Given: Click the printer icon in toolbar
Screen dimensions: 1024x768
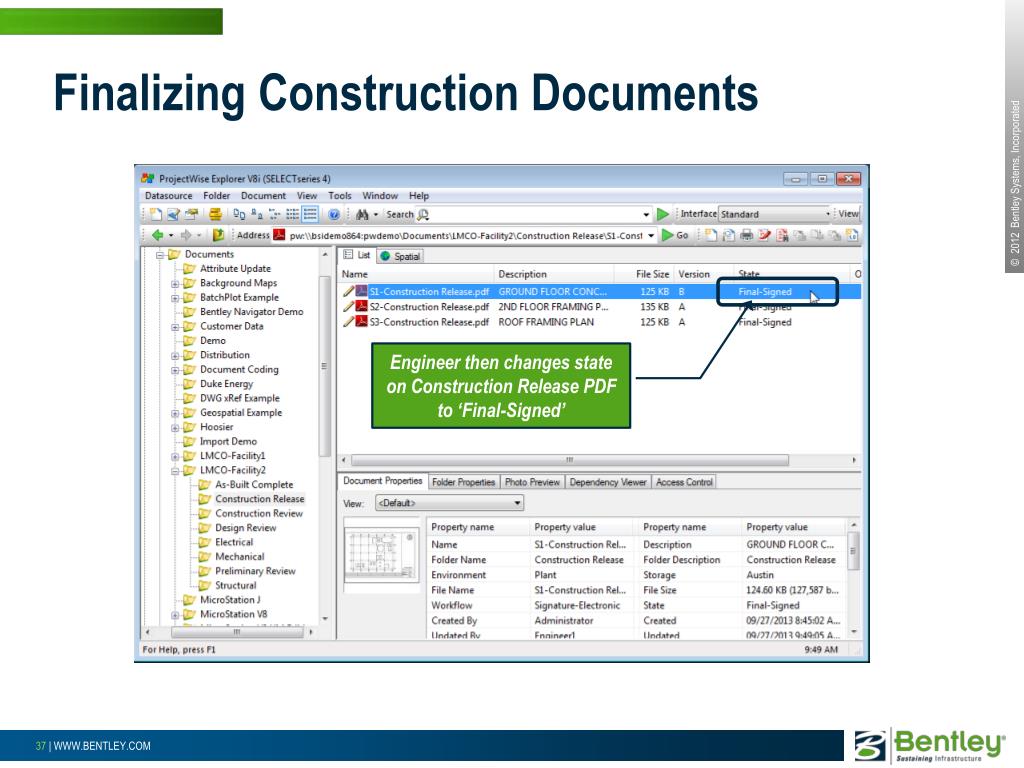Looking at the screenshot, I should [746, 235].
